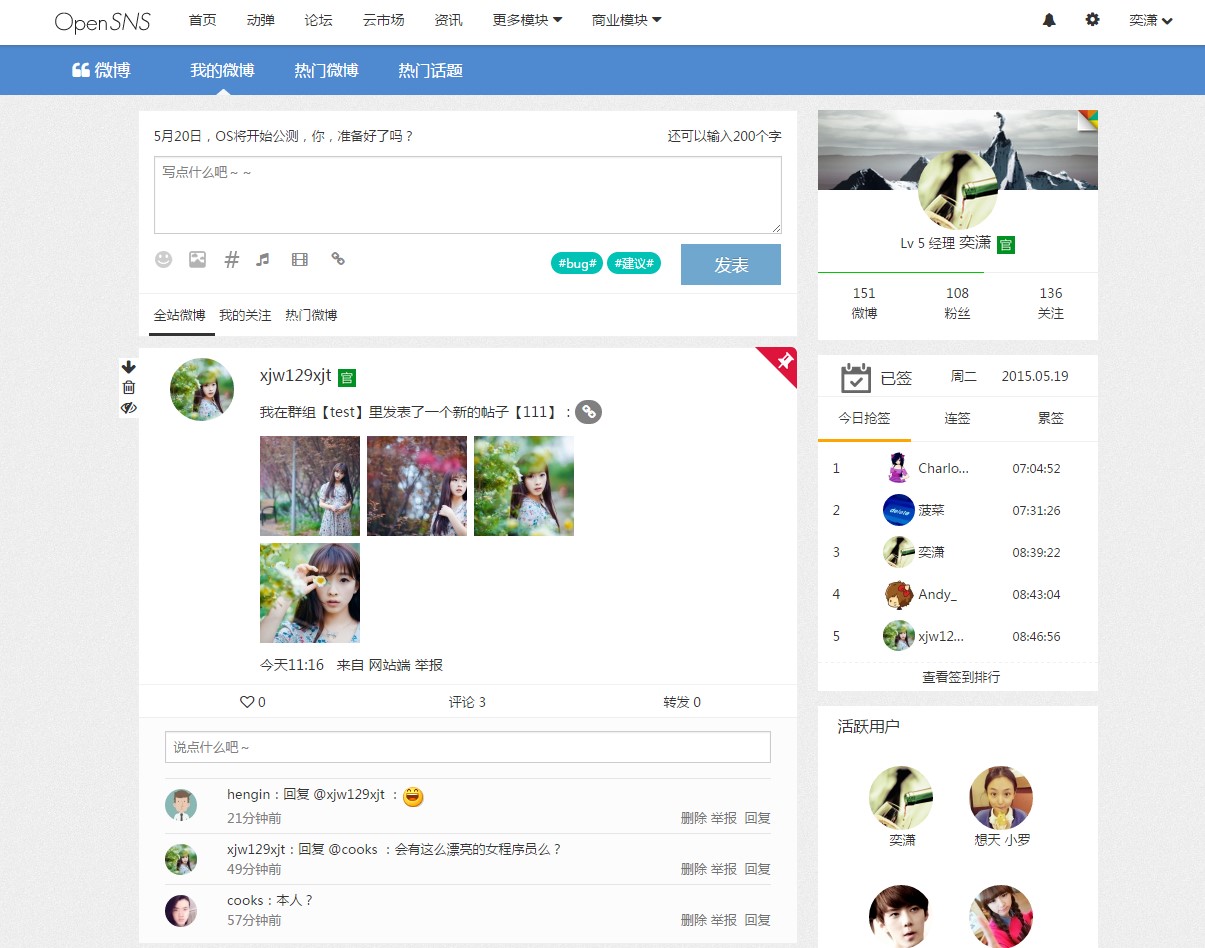Open 查看签到排行 link

(960, 677)
